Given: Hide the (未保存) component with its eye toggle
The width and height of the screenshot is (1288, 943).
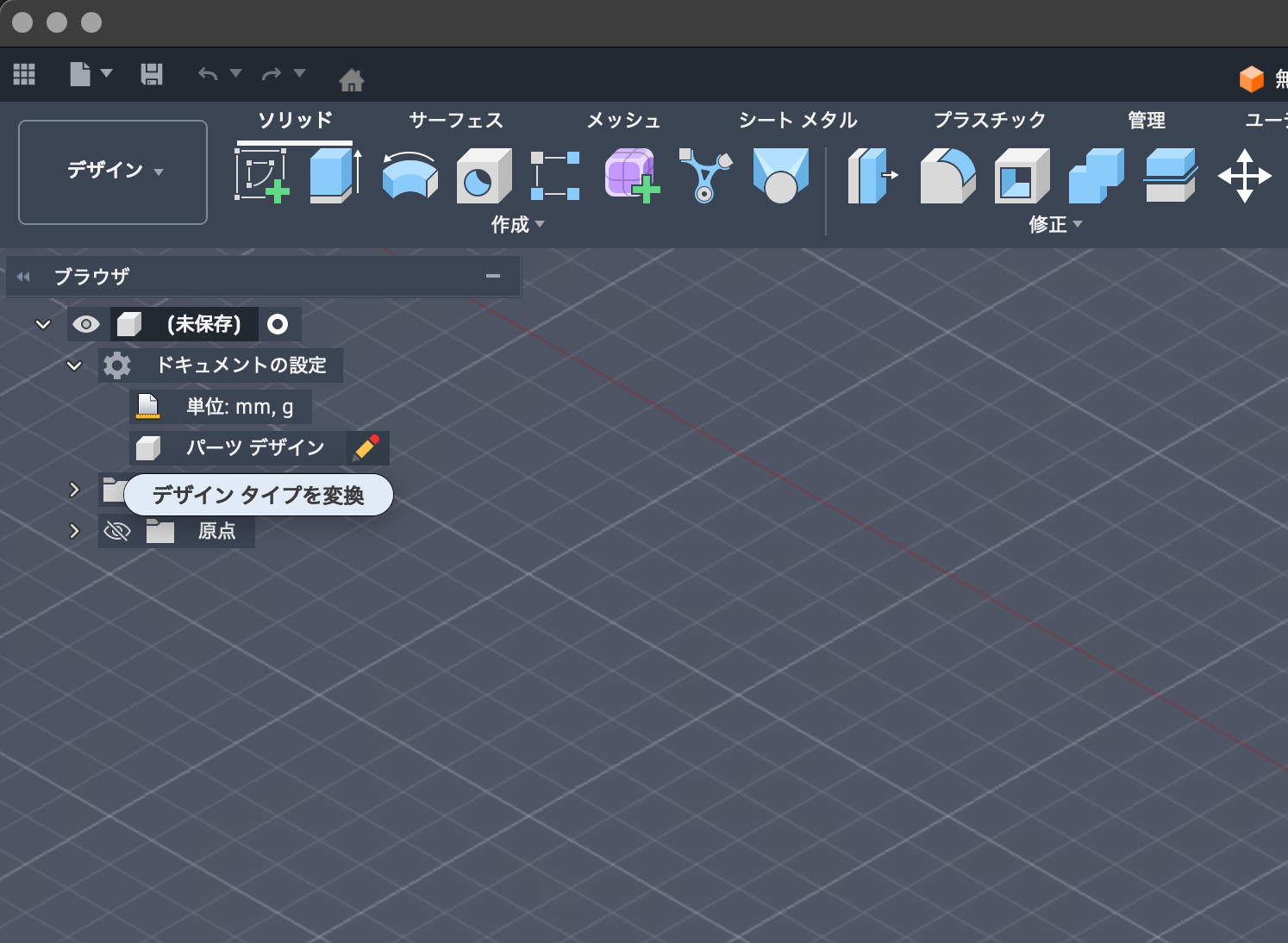Looking at the screenshot, I should coord(85,324).
